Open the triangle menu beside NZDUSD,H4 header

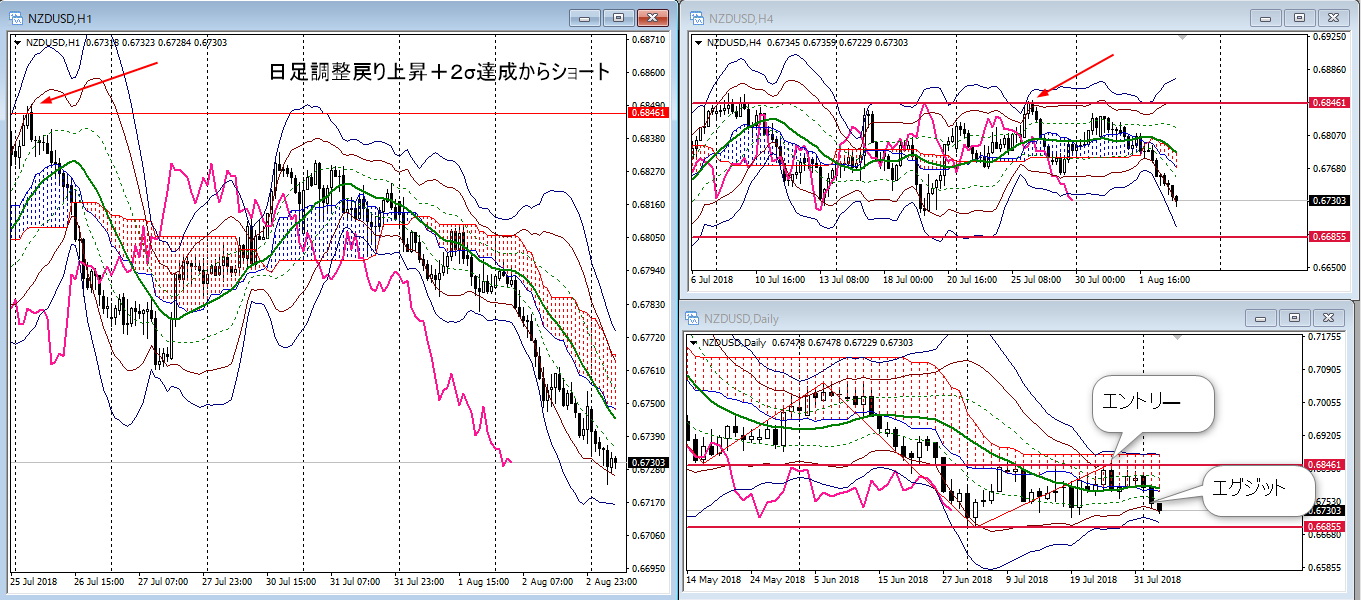coord(700,42)
